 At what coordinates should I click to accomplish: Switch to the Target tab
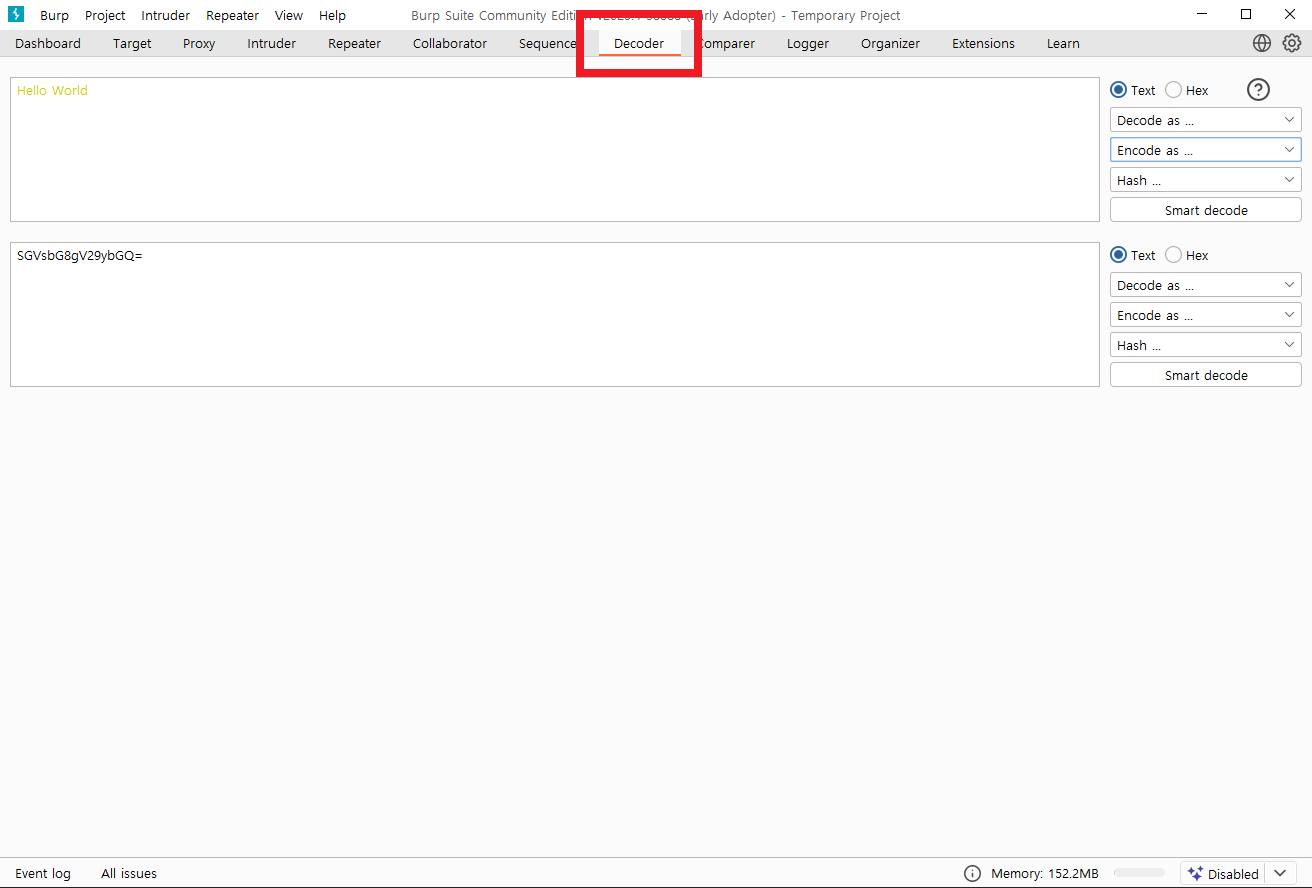pyautogui.click(x=132, y=43)
